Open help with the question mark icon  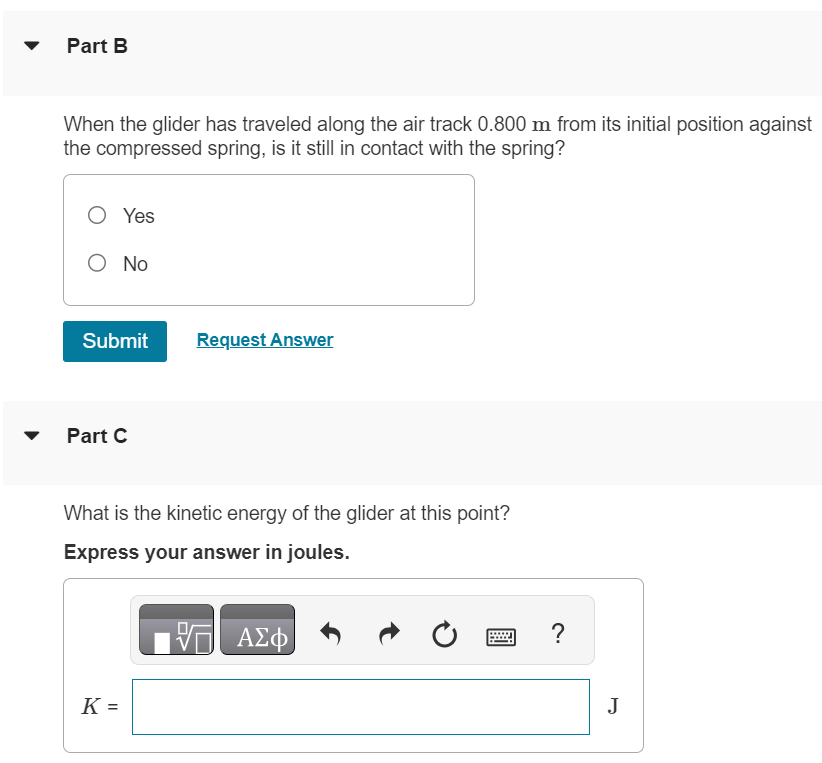pos(558,633)
